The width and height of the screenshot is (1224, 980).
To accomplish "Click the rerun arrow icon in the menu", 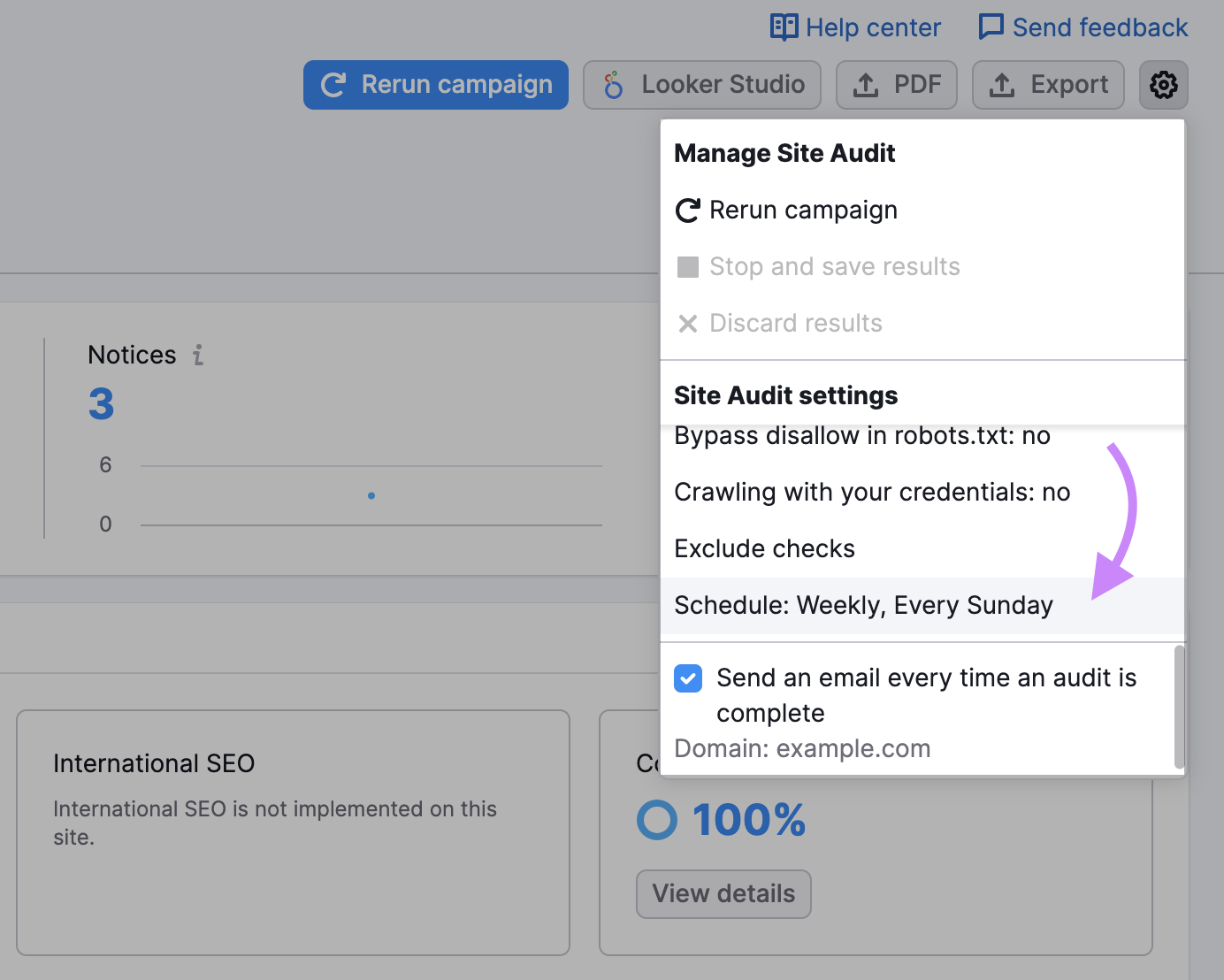I will (x=688, y=211).
